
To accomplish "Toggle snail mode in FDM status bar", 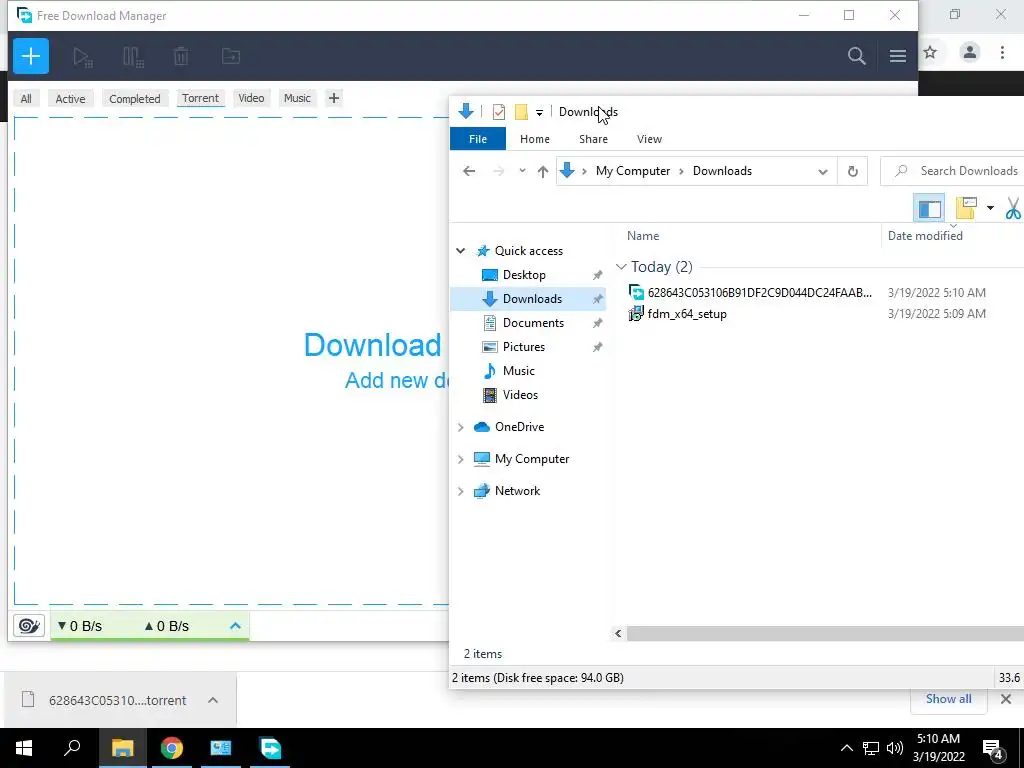I will (x=29, y=626).
